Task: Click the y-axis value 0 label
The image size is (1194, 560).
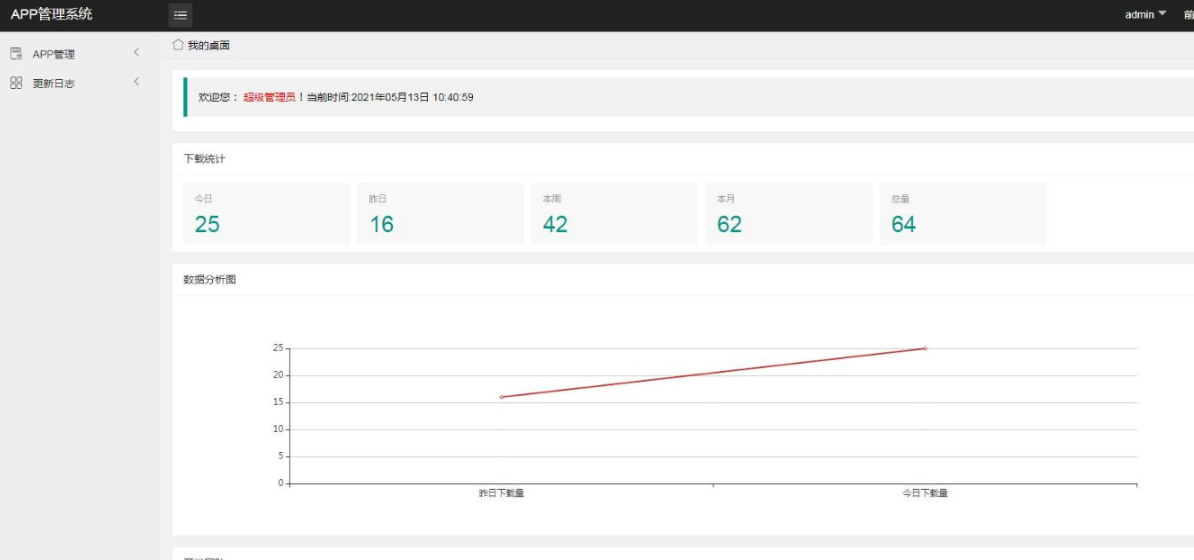Action: pos(280,483)
